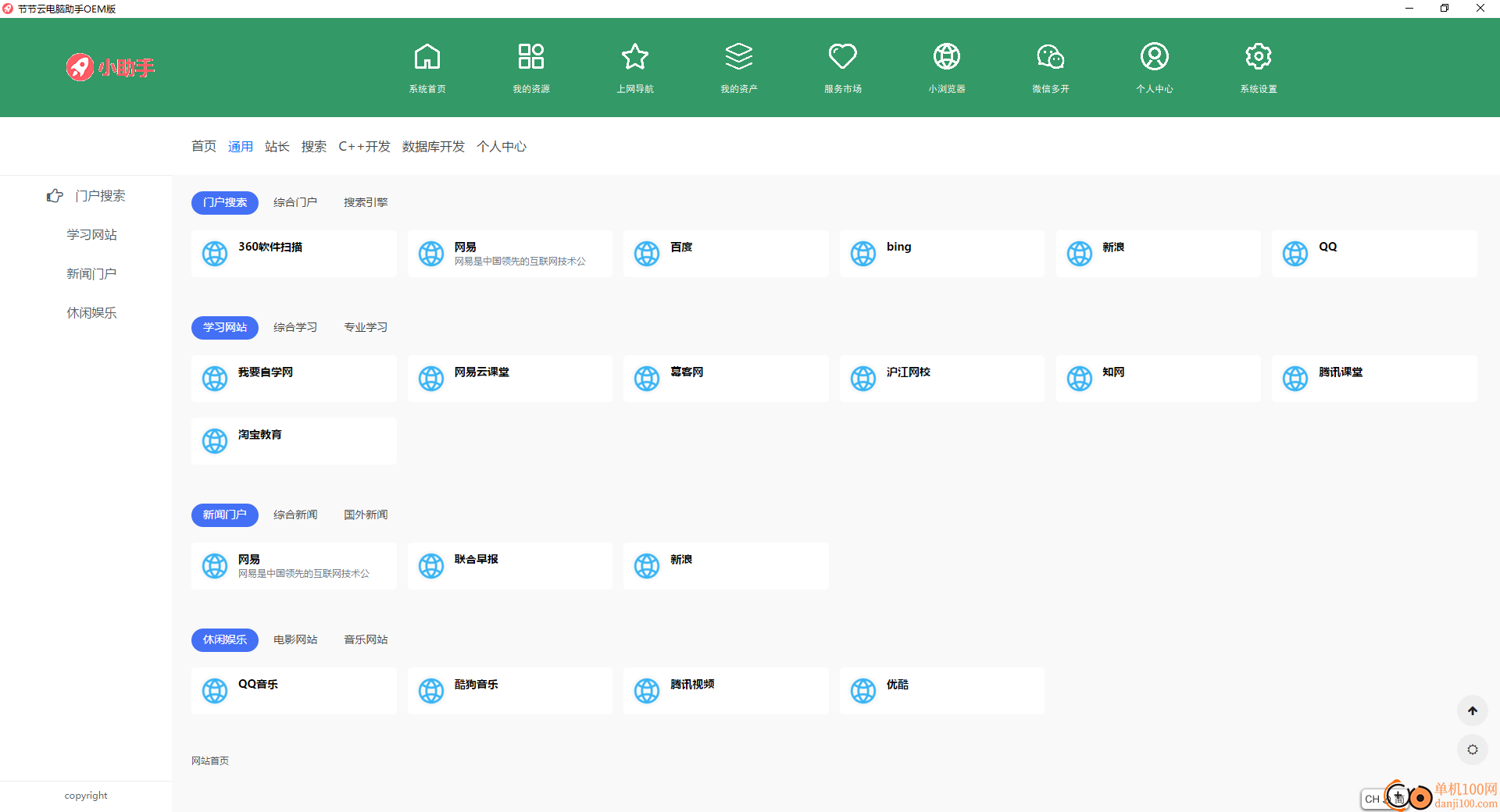Switch to C++开发 tab
Screen dimensions: 1500x812
364,146
